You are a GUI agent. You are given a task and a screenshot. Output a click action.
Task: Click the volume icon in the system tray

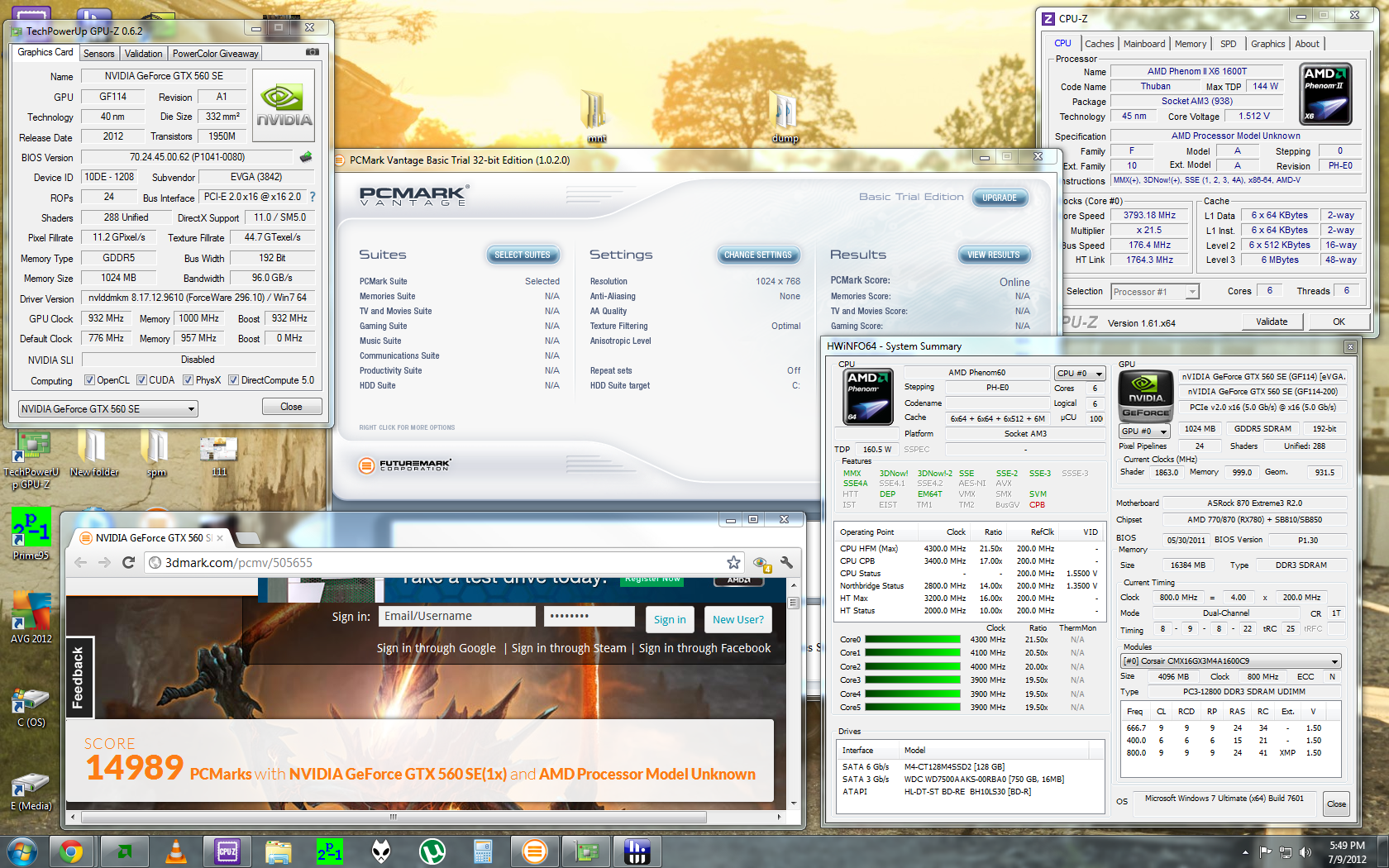click(x=1305, y=852)
